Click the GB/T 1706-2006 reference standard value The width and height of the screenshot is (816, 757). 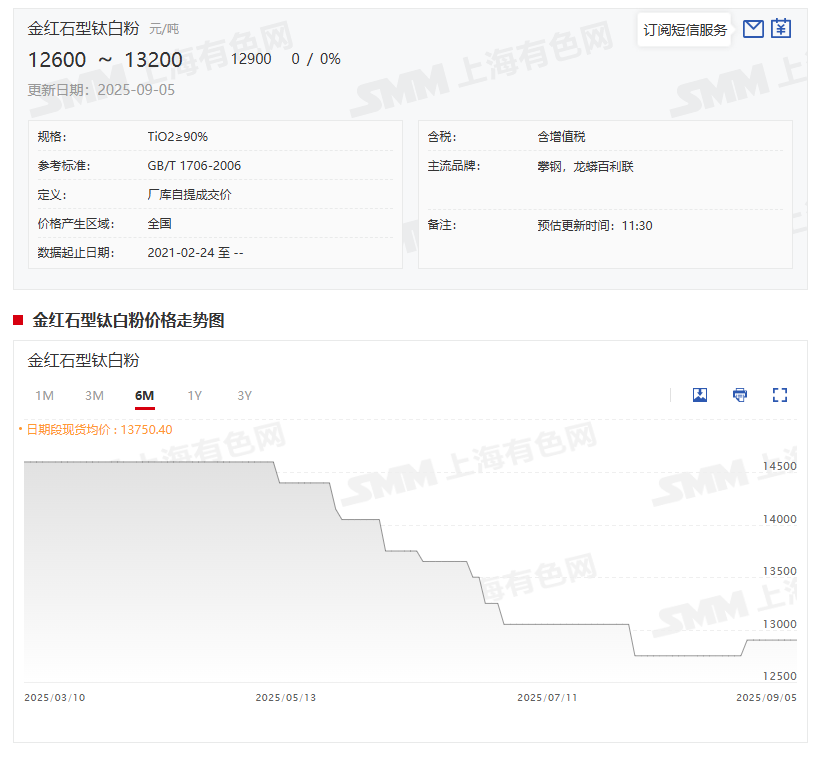point(194,166)
